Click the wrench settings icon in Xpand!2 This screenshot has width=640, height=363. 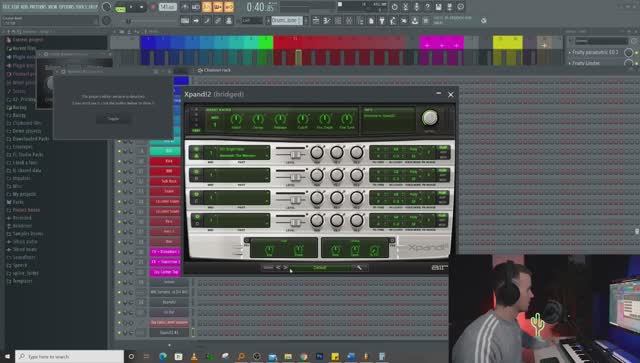(x=360, y=267)
